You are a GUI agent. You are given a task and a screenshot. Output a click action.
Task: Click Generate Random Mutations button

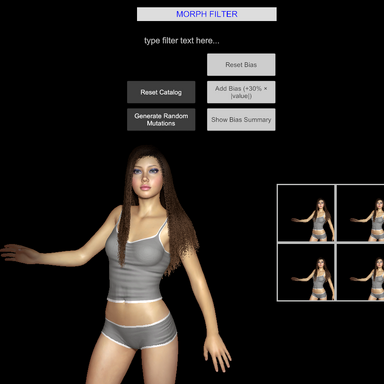coord(161,119)
